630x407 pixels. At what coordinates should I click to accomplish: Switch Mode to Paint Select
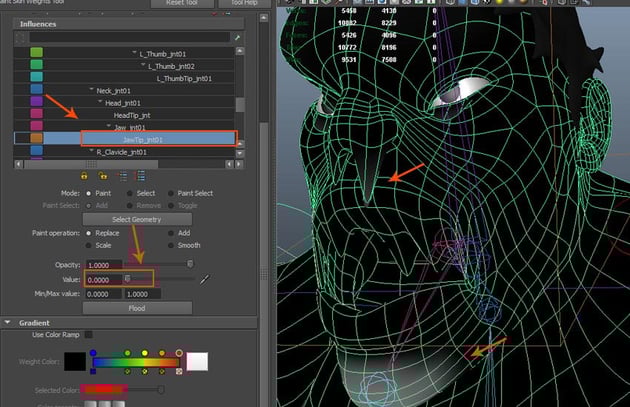[171, 193]
